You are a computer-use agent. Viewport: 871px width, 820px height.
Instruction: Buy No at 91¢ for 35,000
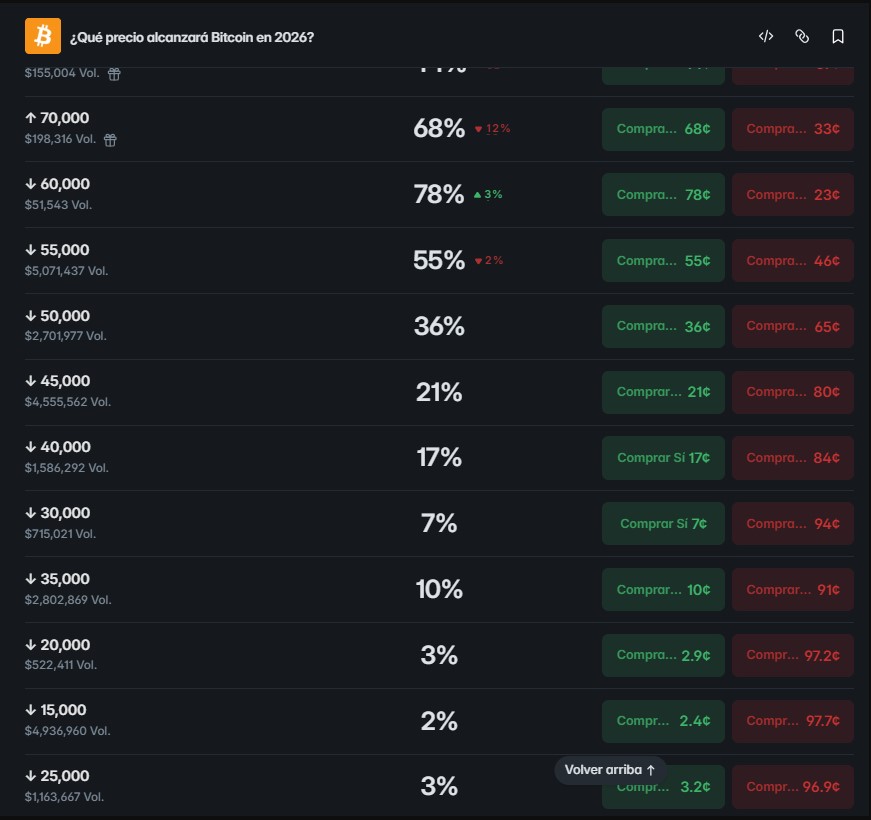tap(793, 589)
